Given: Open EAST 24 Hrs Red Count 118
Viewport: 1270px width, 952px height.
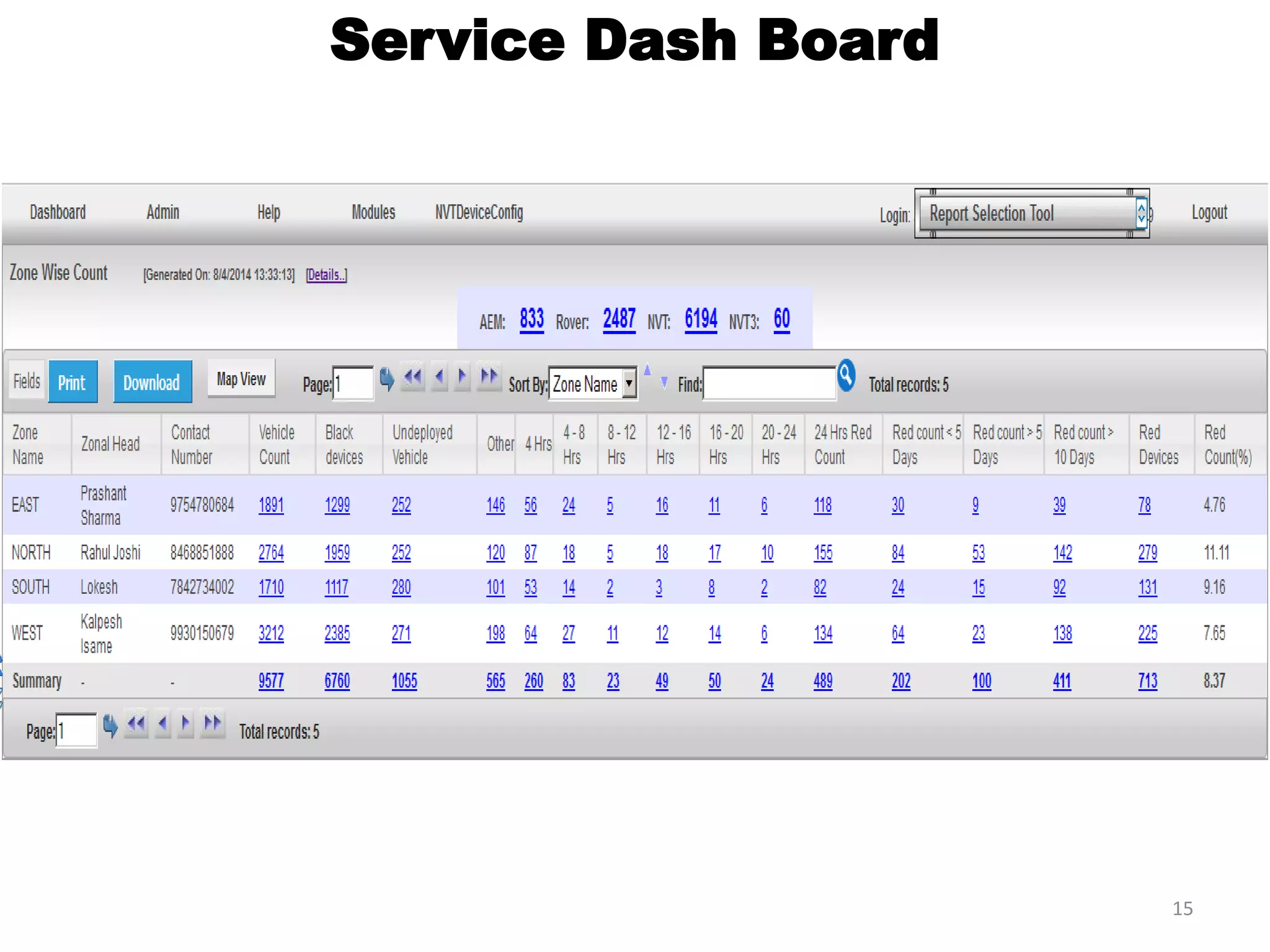Looking at the screenshot, I should [x=823, y=505].
